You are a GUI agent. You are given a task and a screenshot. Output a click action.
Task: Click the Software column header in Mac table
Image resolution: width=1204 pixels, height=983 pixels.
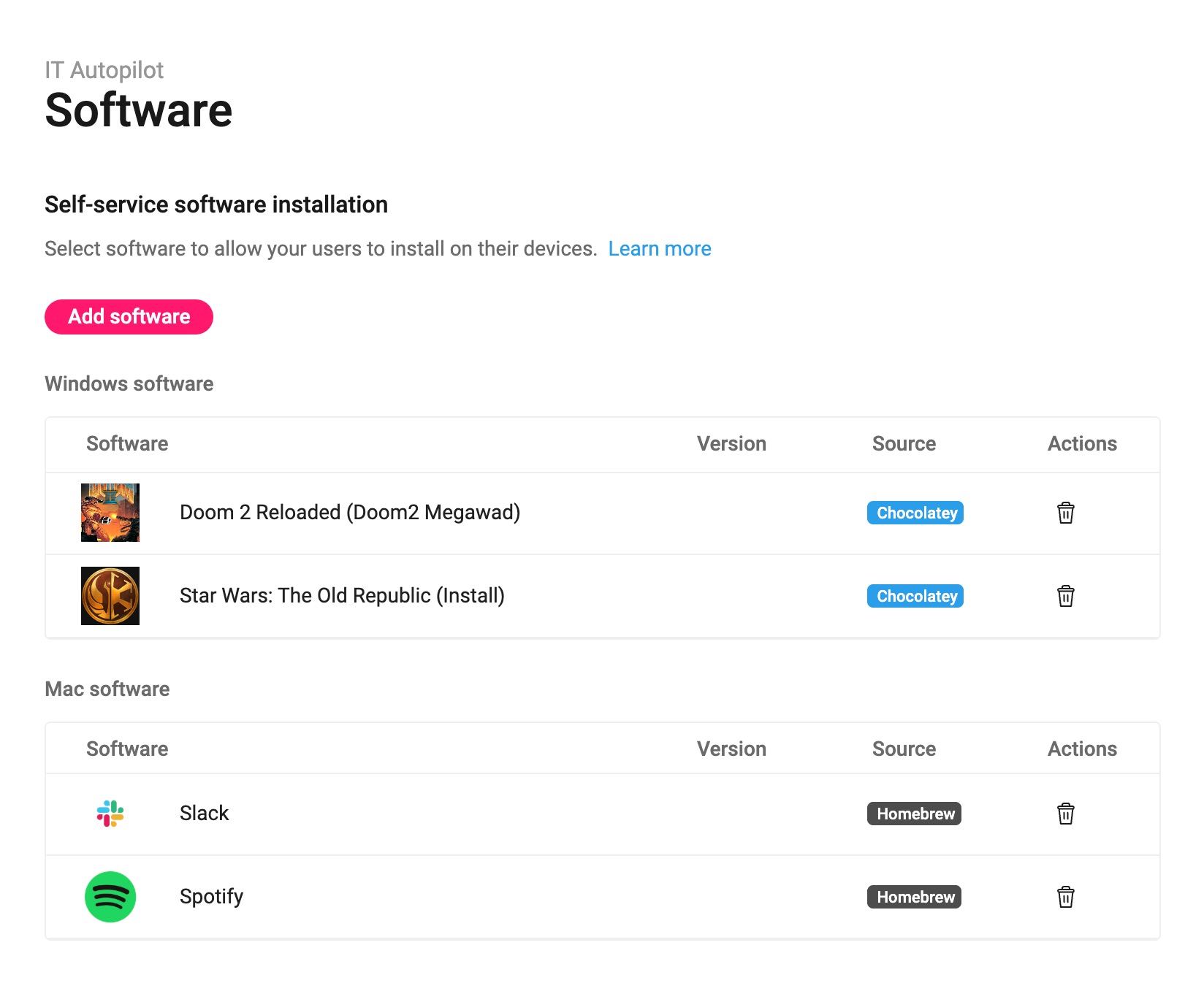pos(127,749)
